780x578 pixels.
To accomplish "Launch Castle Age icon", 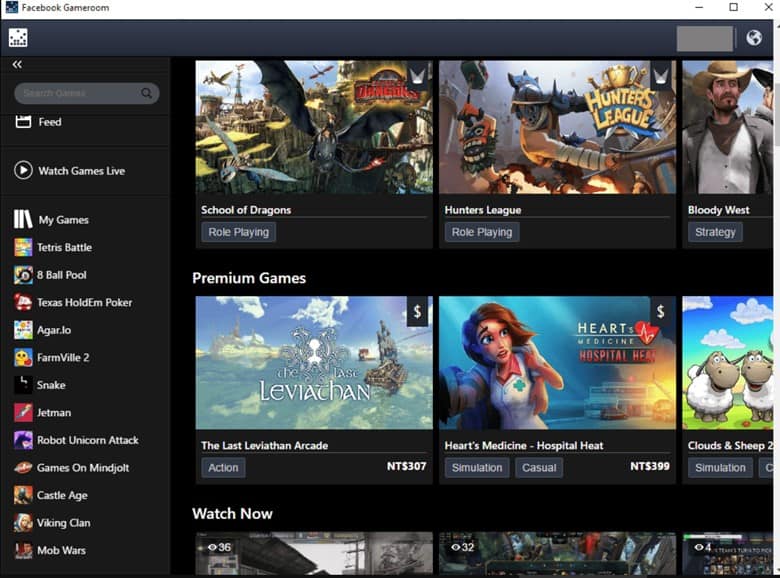I will click(23, 495).
